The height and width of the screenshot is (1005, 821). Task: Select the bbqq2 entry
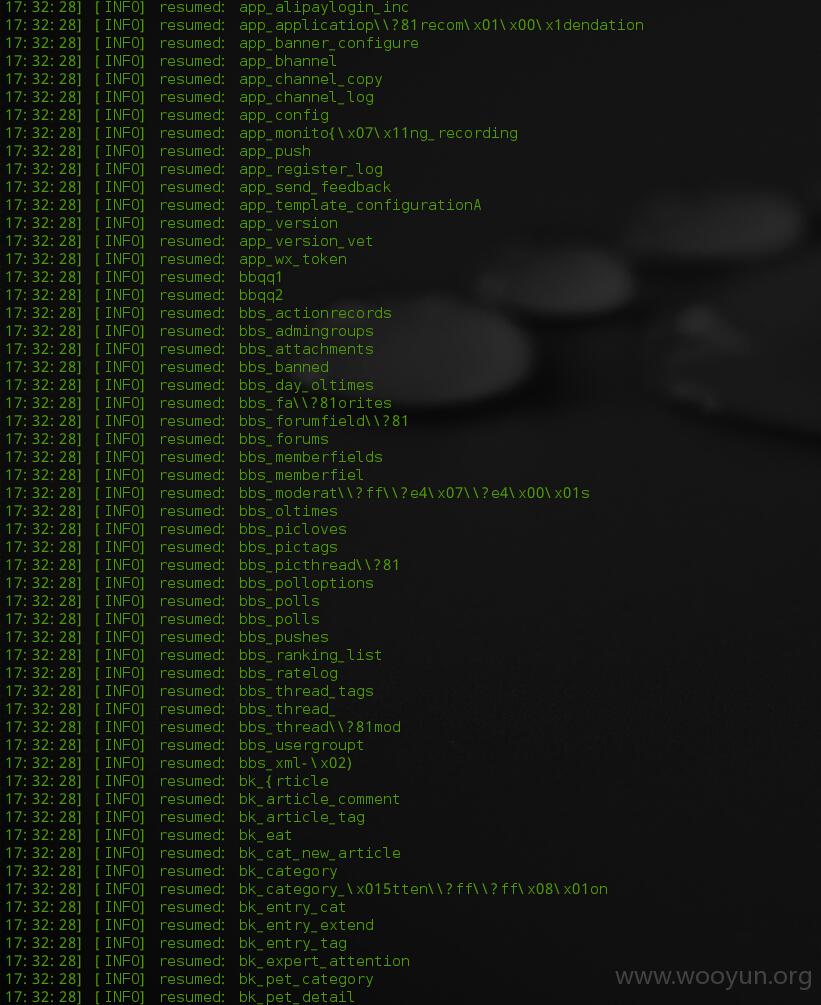coord(261,295)
